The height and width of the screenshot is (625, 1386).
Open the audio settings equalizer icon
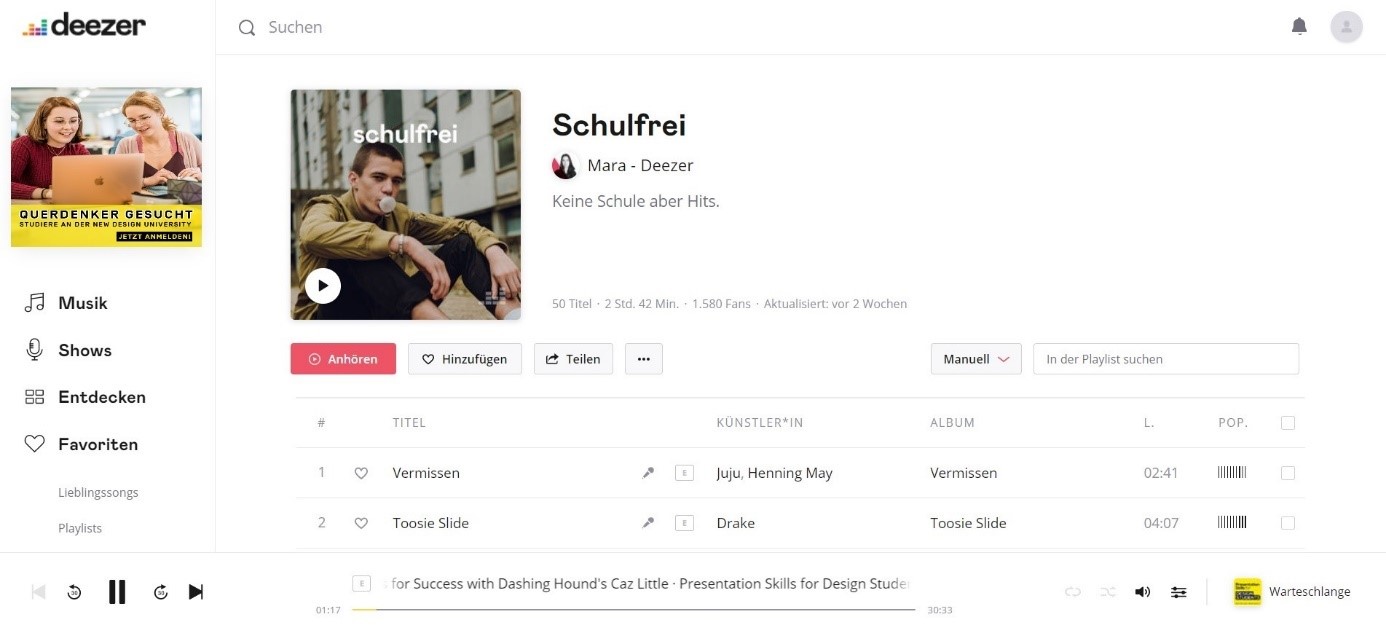click(x=1179, y=592)
